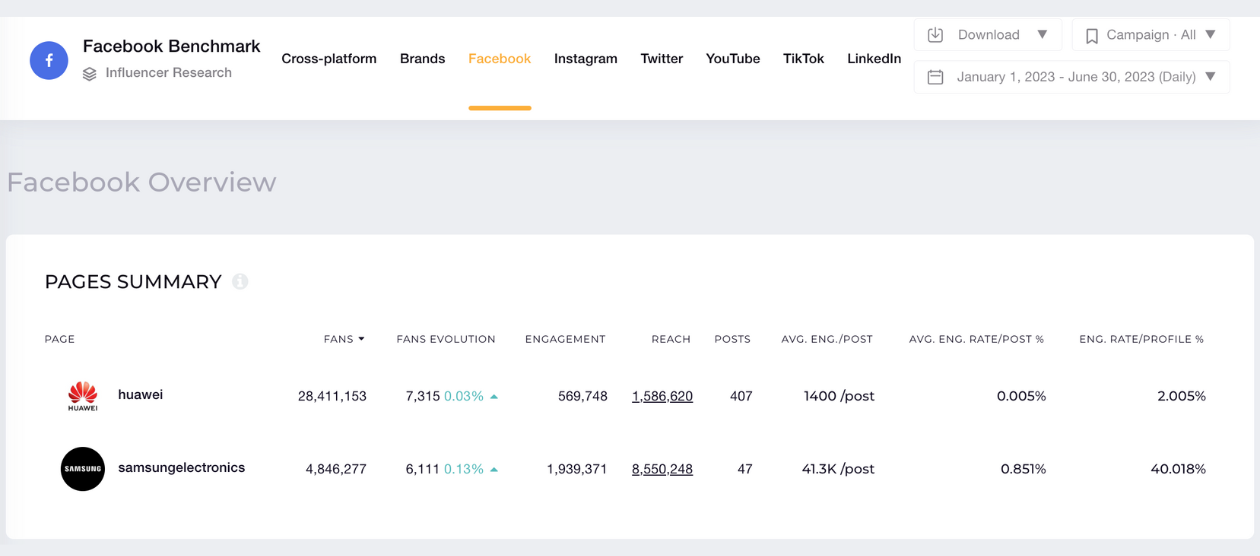Image resolution: width=1260 pixels, height=556 pixels.
Task: Click the samsungelectronics page name
Action: 181,468
